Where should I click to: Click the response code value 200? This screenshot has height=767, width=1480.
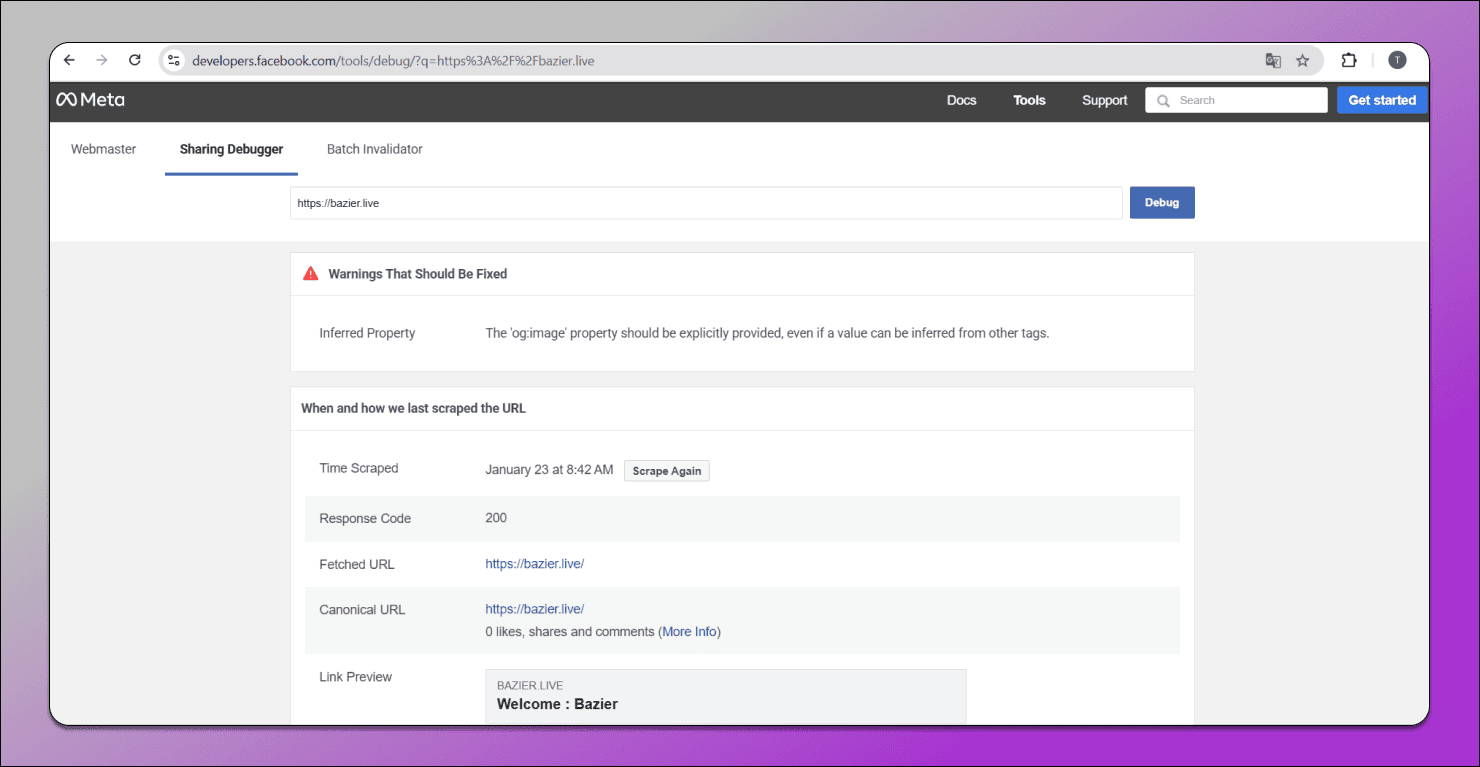click(496, 518)
